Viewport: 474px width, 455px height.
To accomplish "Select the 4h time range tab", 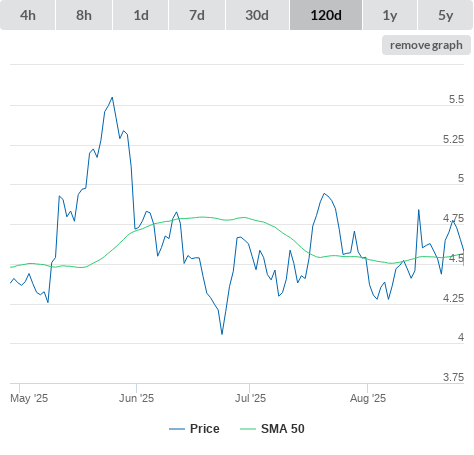I will coord(28,15).
